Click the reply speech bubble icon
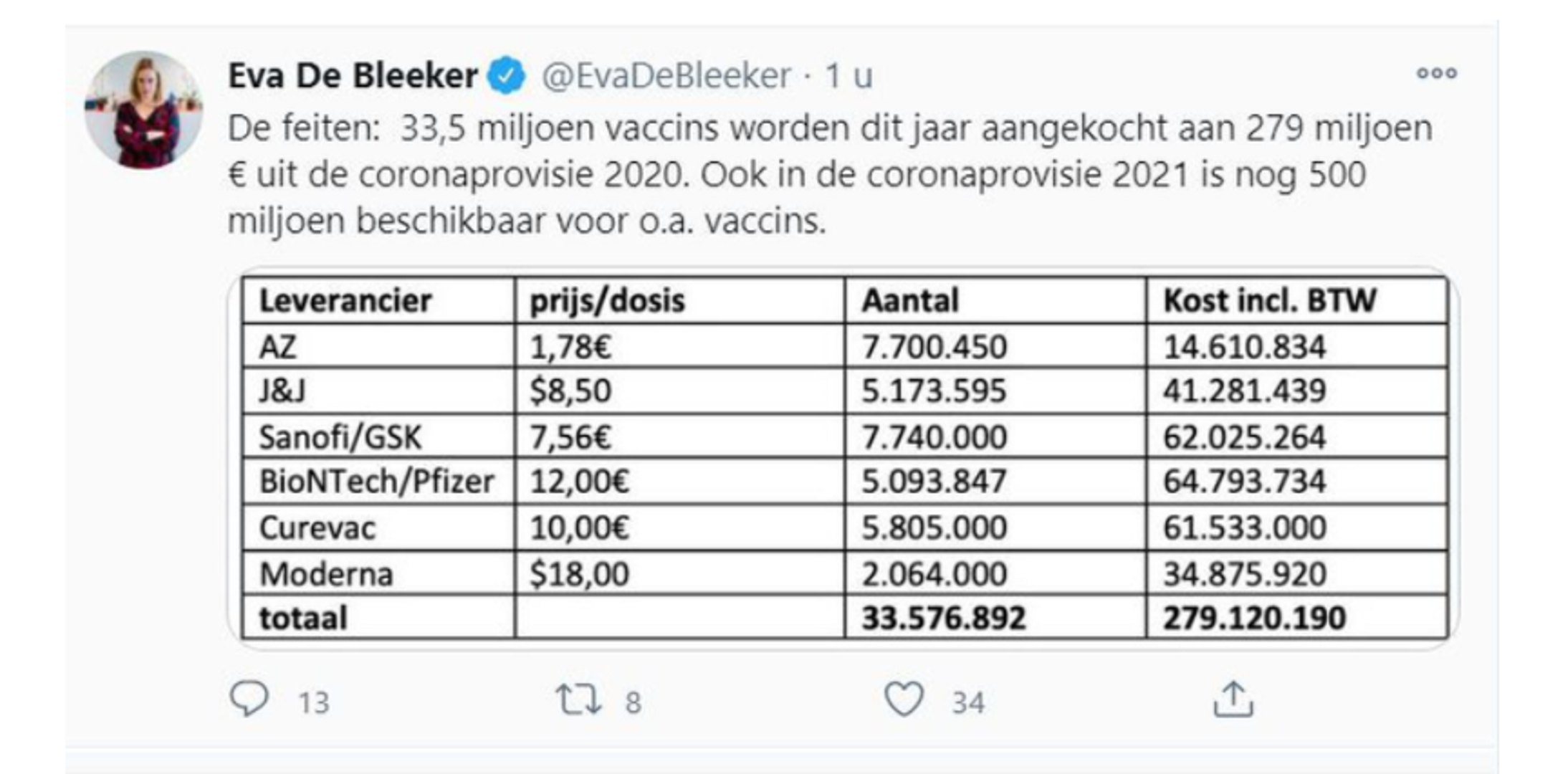This screenshot has height=774, width=1568. pyautogui.click(x=249, y=698)
